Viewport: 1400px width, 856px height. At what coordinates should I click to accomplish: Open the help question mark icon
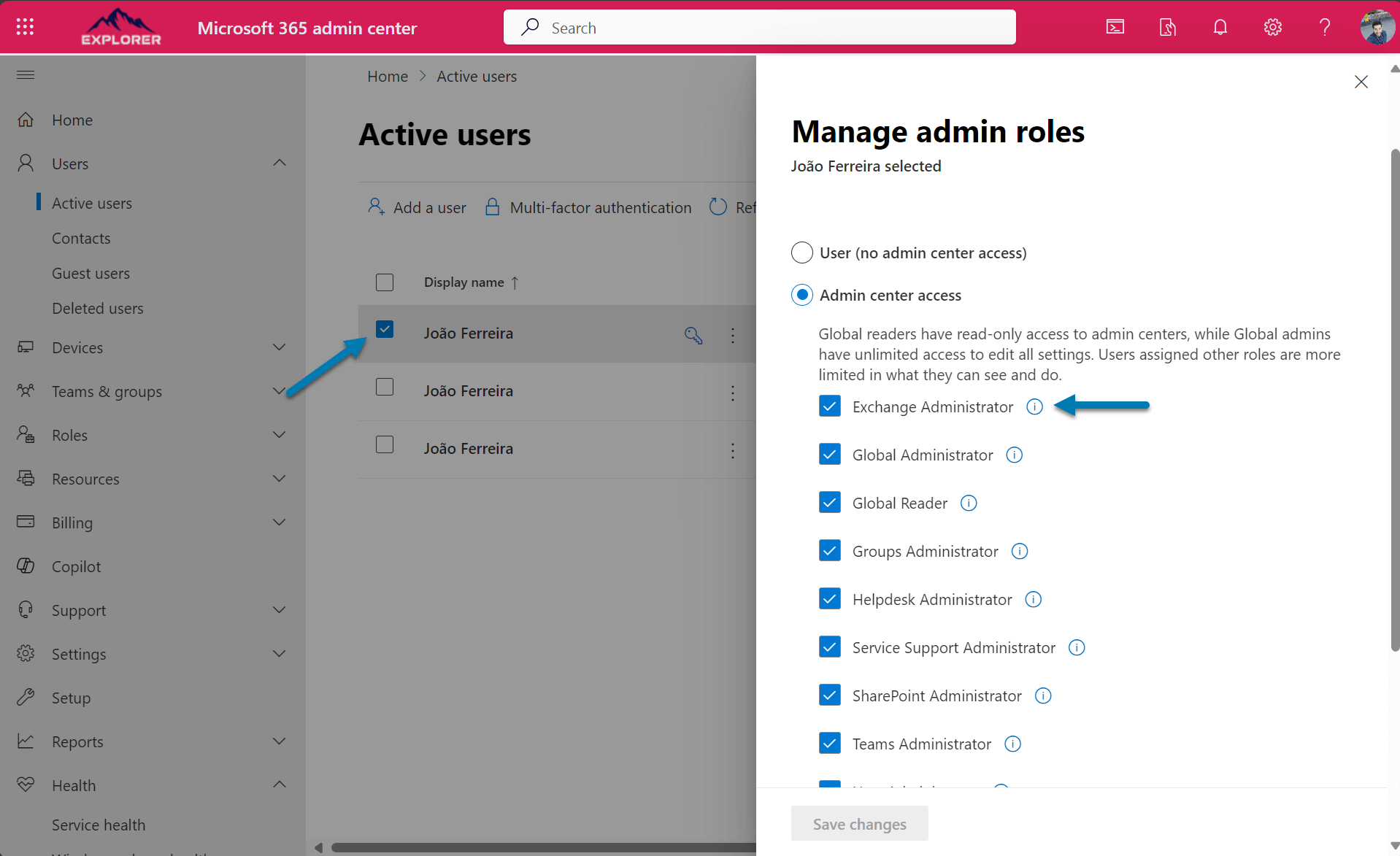(1324, 27)
